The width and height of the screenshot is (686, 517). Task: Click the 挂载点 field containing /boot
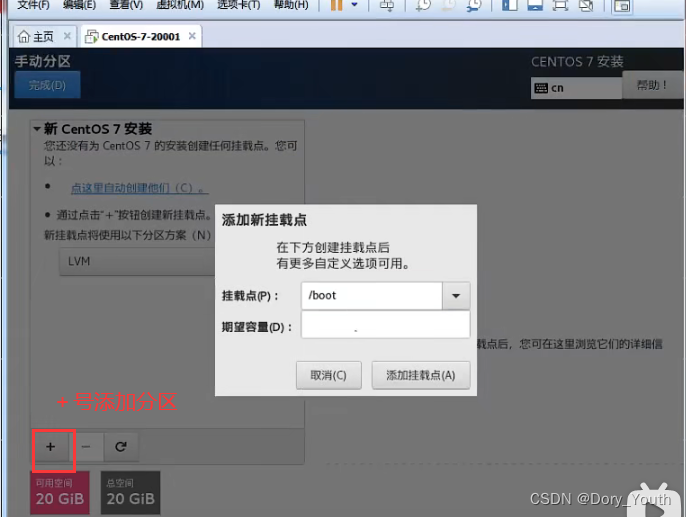(x=372, y=296)
